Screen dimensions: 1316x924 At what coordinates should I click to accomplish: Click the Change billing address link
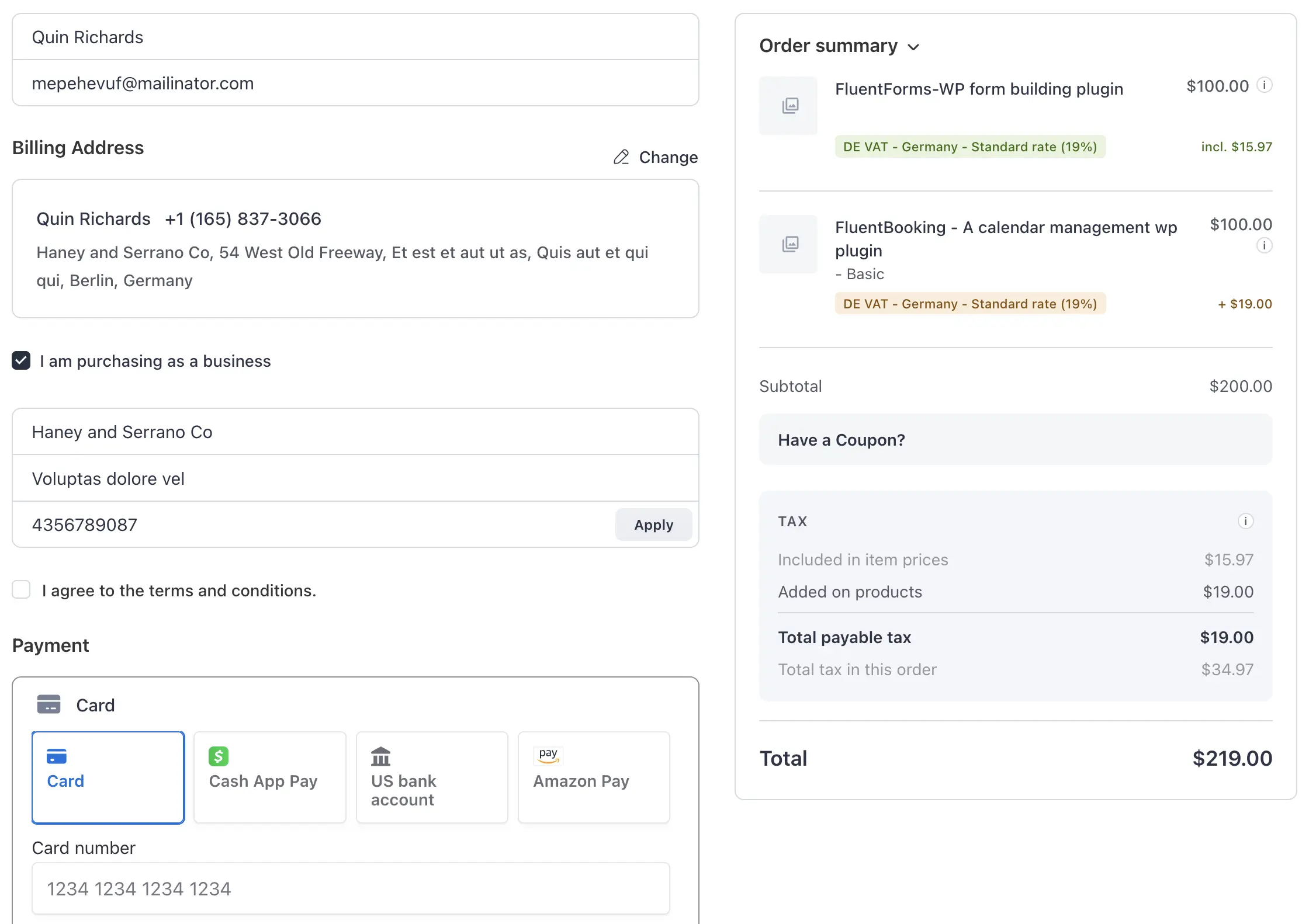[656, 157]
